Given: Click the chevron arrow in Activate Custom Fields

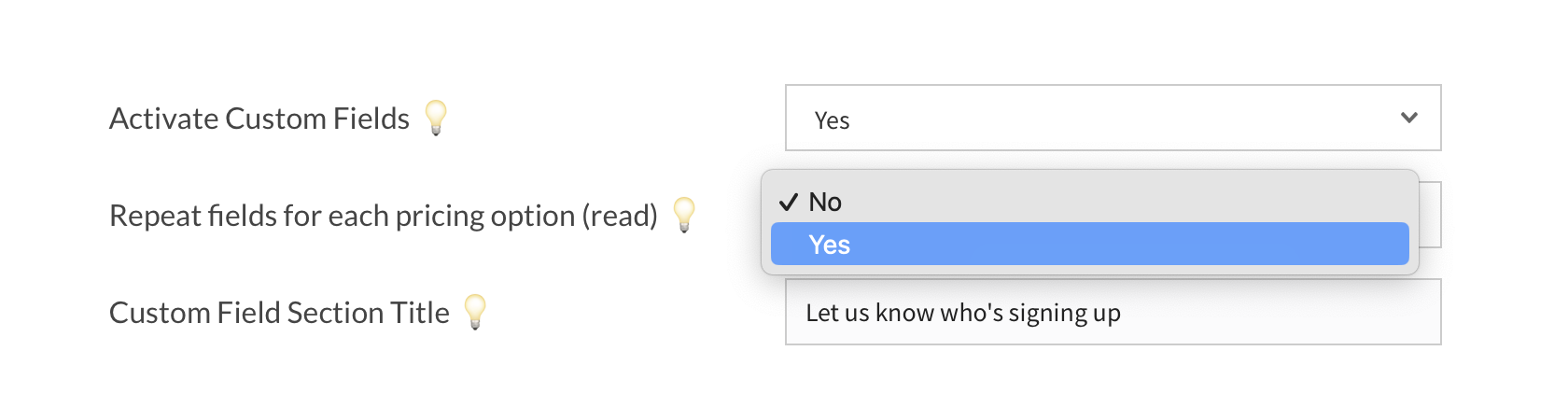Looking at the screenshot, I should tap(1409, 118).
